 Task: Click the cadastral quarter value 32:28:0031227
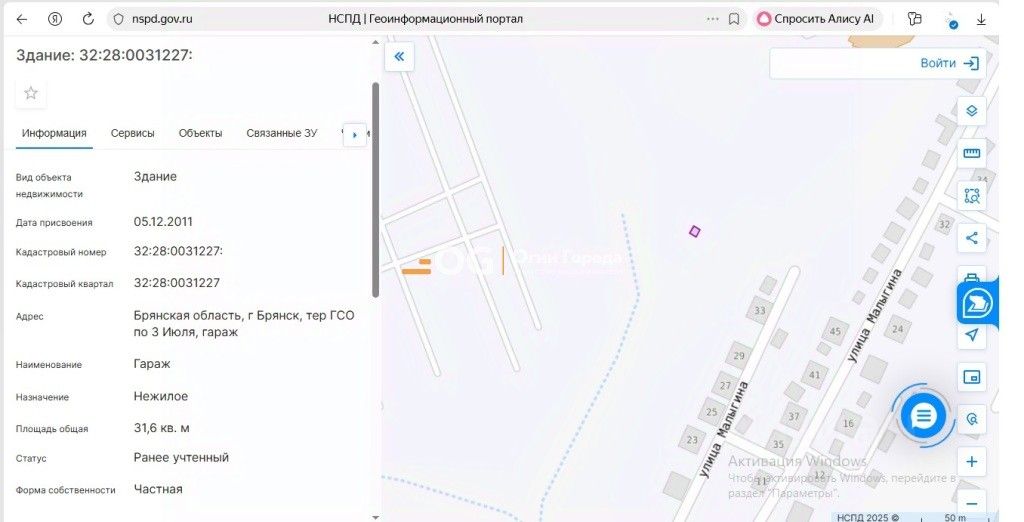pos(177,283)
